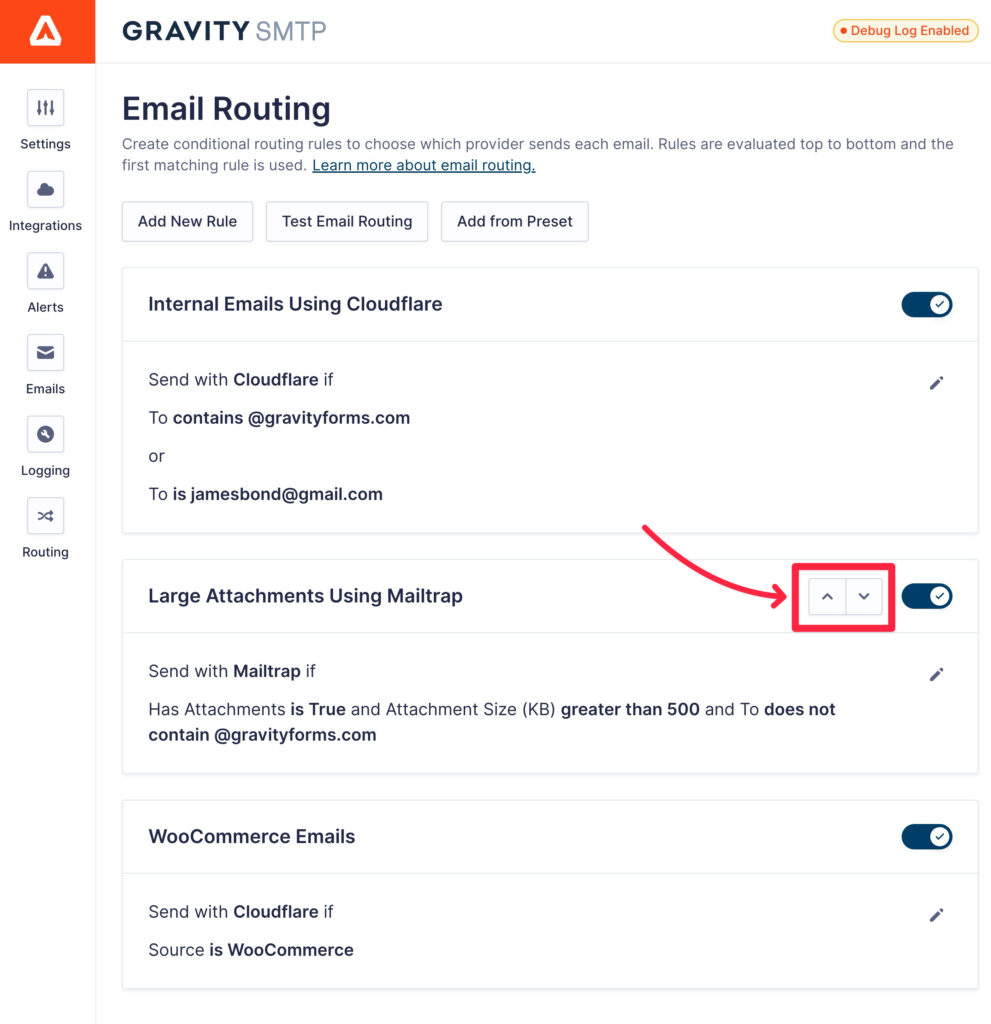Click the GRAVITY SMTP wordmark

[224, 31]
